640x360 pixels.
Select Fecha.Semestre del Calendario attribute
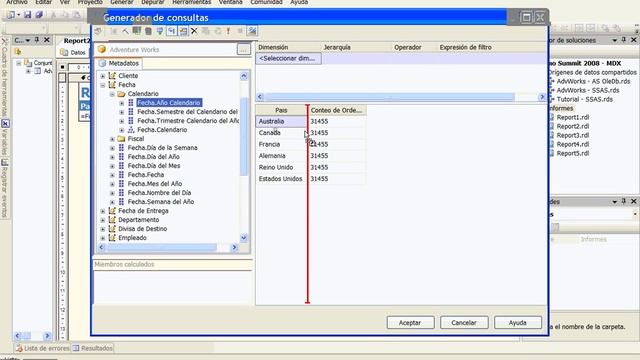pyautogui.click(x=187, y=112)
